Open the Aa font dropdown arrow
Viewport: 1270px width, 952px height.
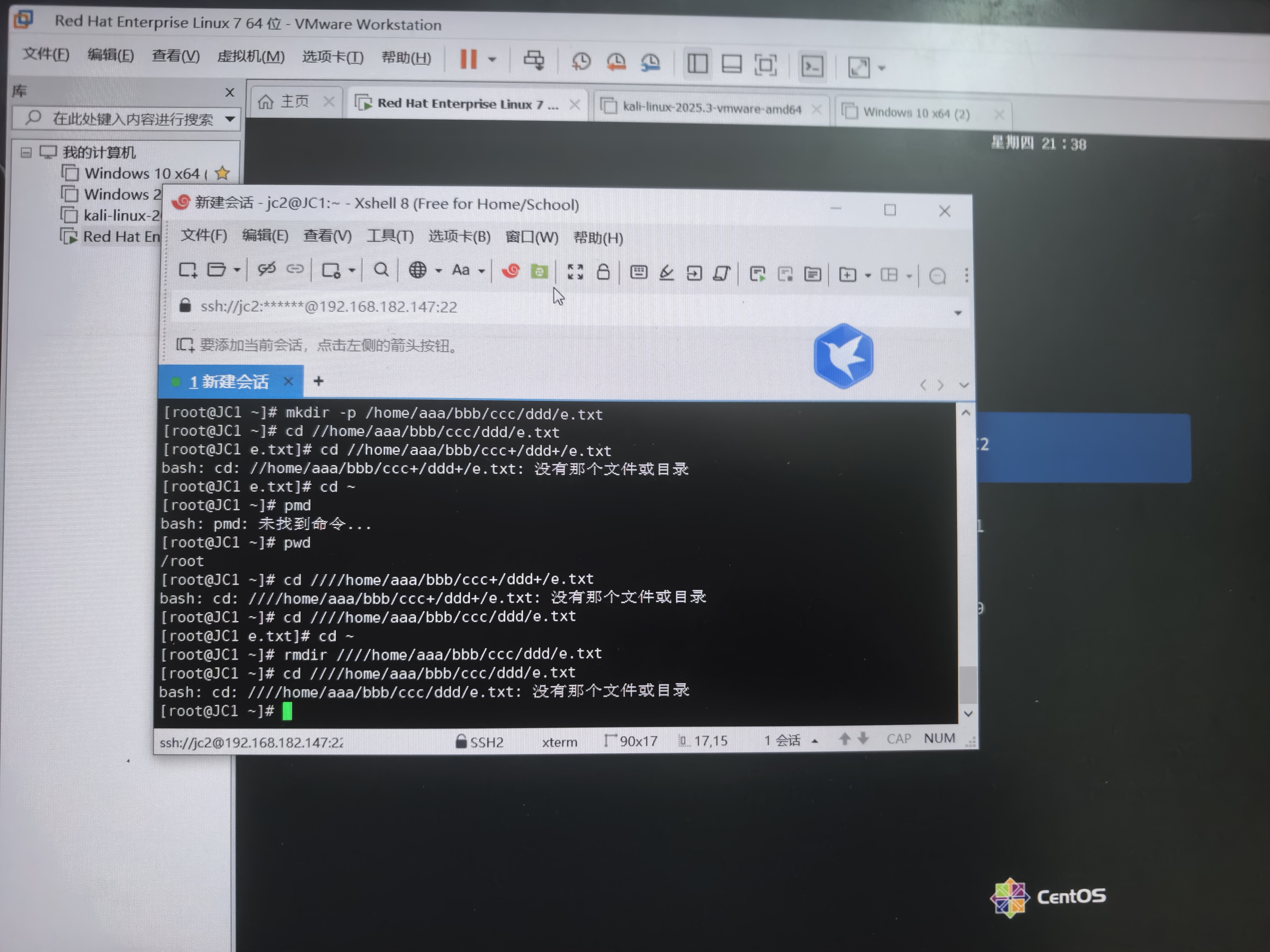(482, 271)
